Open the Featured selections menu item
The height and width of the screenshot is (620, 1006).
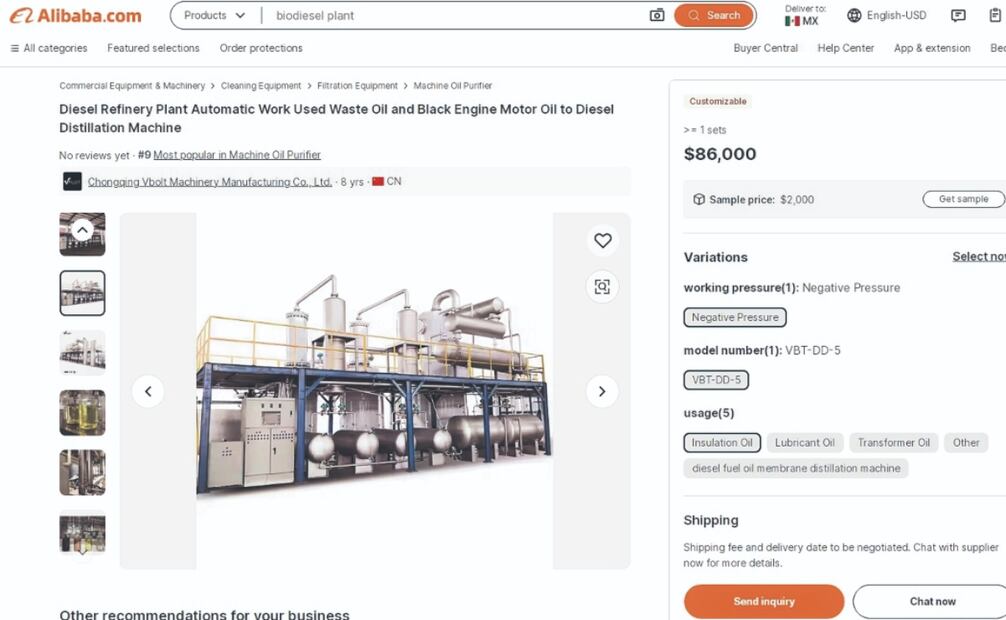[153, 48]
